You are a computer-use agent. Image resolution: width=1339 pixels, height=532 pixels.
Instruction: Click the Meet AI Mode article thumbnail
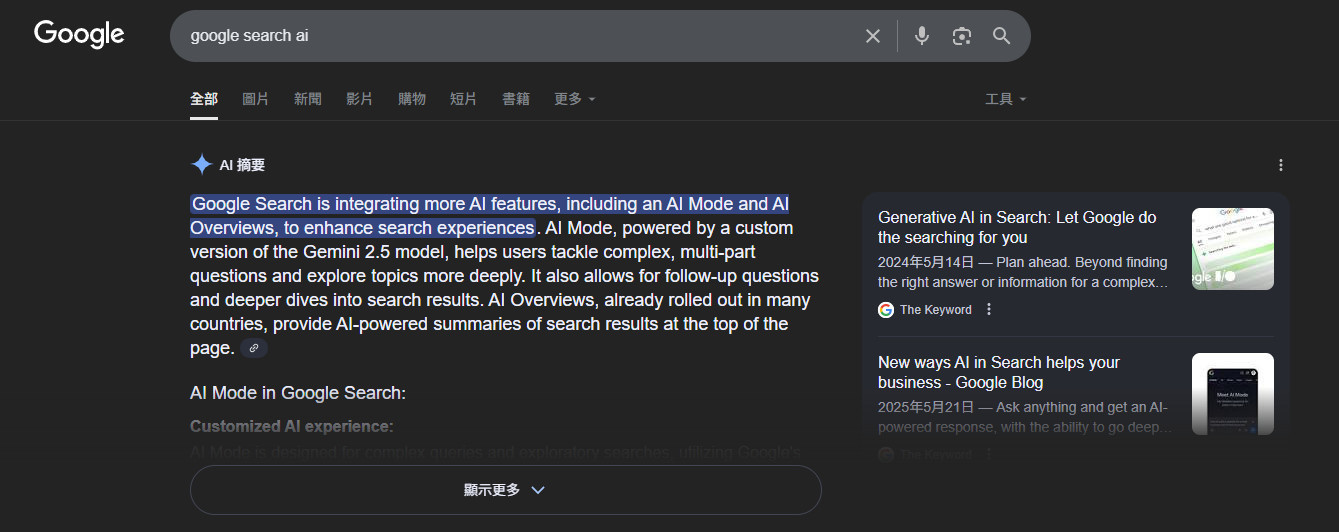[1233, 394]
